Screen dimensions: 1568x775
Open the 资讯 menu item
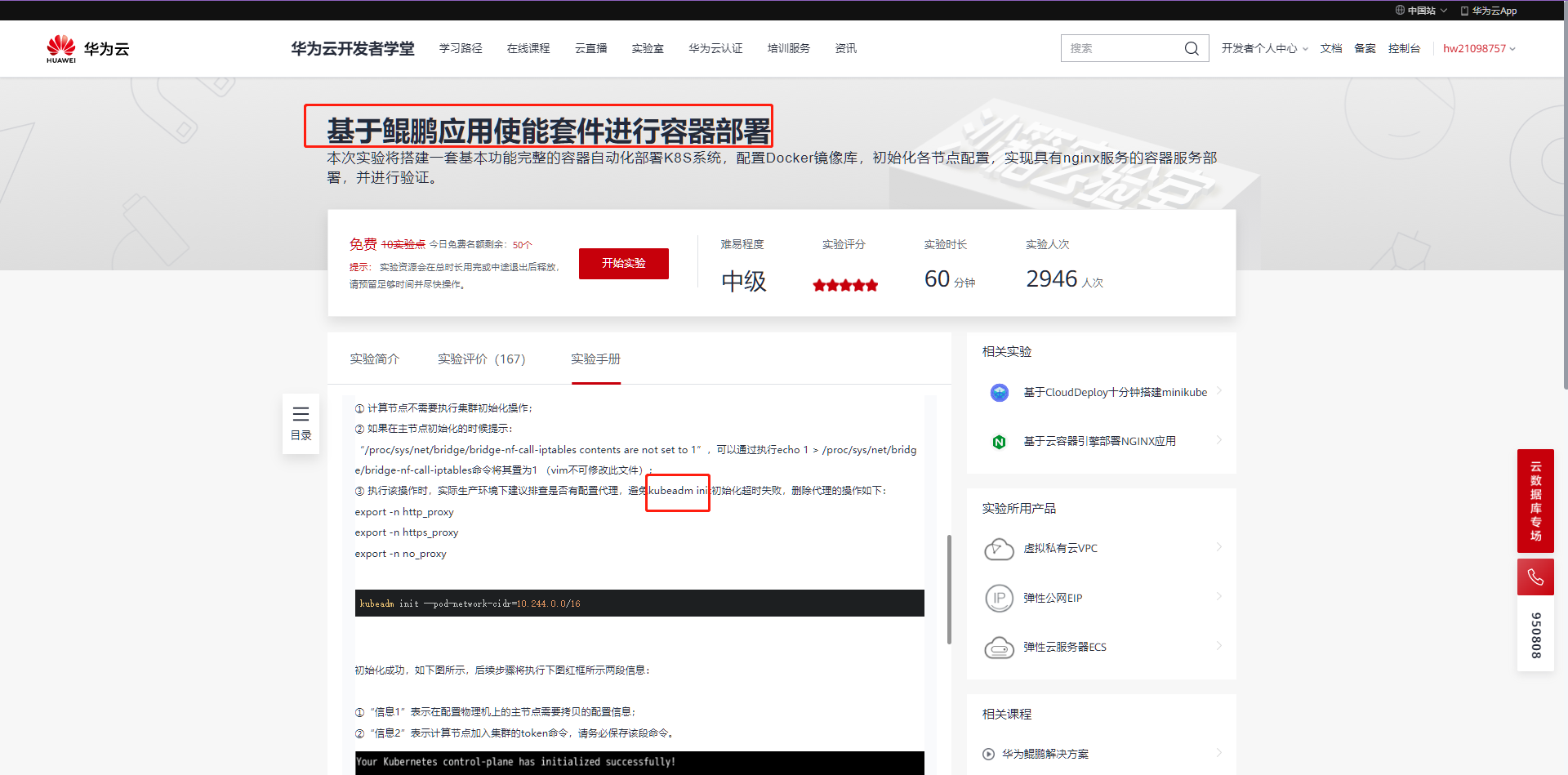[846, 49]
